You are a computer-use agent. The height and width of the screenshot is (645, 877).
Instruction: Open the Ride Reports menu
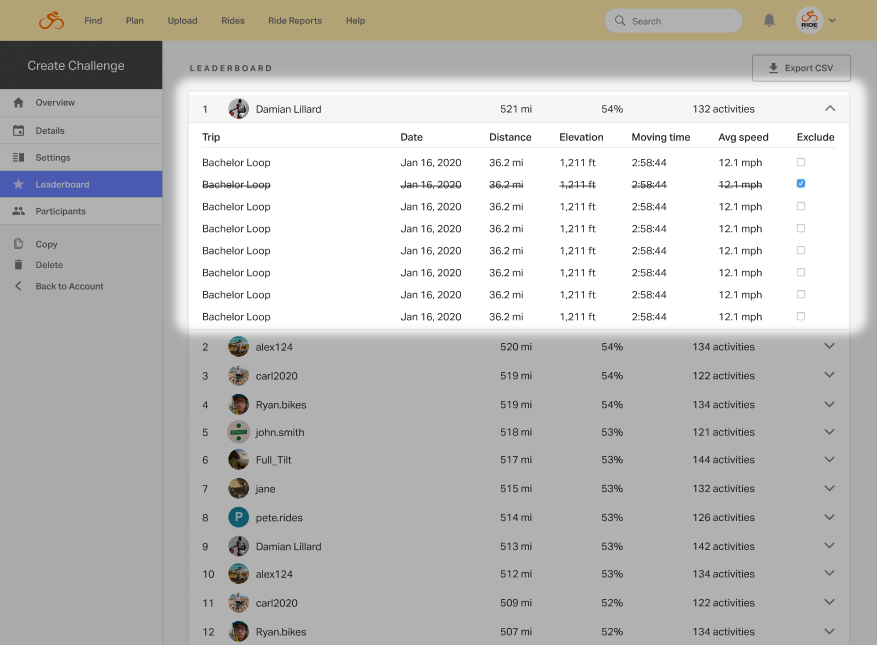pyautogui.click(x=295, y=21)
